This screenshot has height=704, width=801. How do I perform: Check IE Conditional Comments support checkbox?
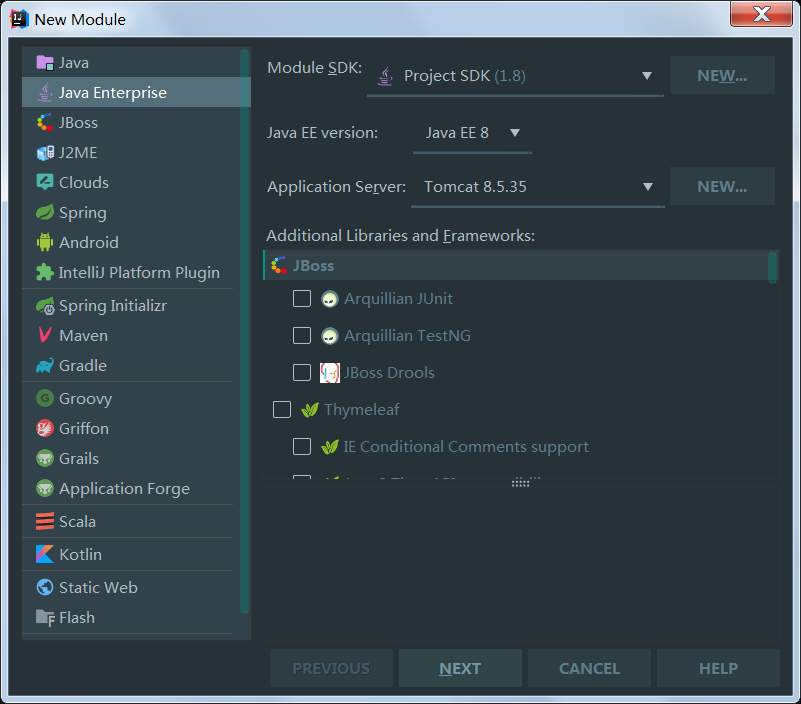(302, 447)
